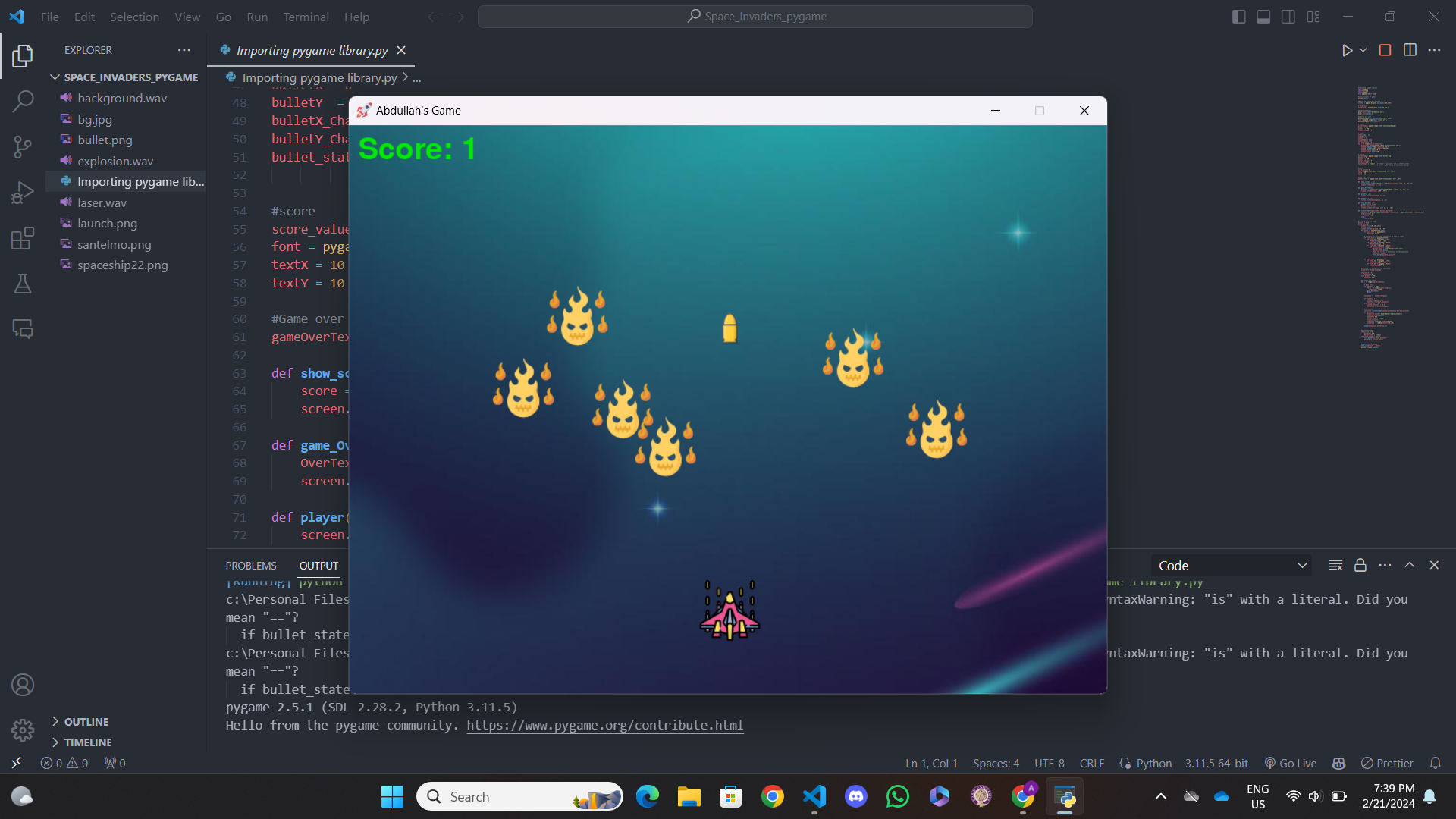
Task: Change the Python language mode
Action: [1153, 763]
